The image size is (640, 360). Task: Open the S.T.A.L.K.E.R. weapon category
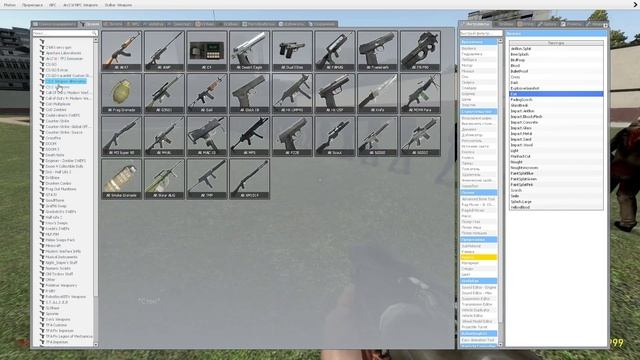point(57,302)
